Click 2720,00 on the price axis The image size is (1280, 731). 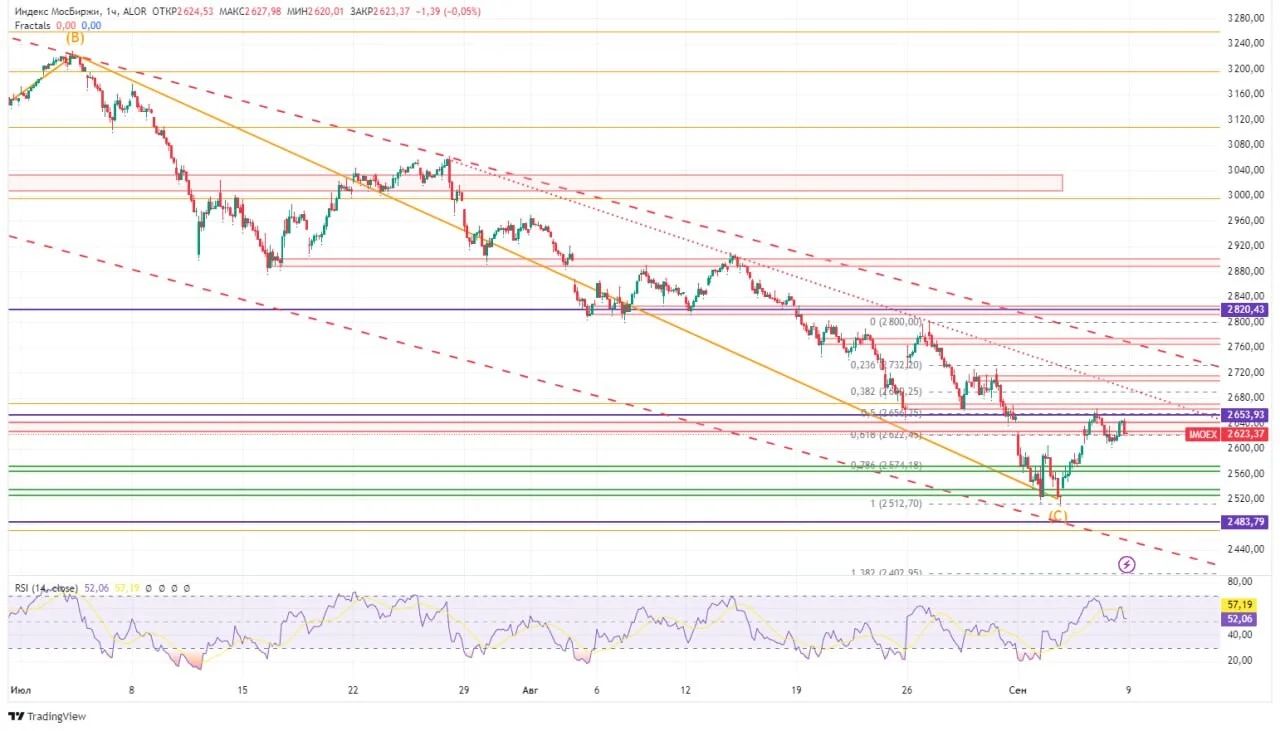point(1247,372)
